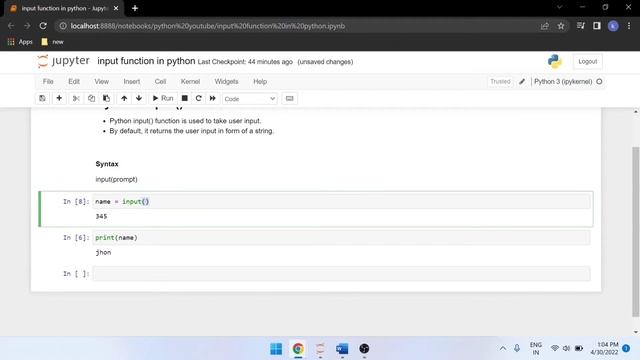
Task: Click the share page icon in address bar
Action: pyautogui.click(x=544, y=26)
